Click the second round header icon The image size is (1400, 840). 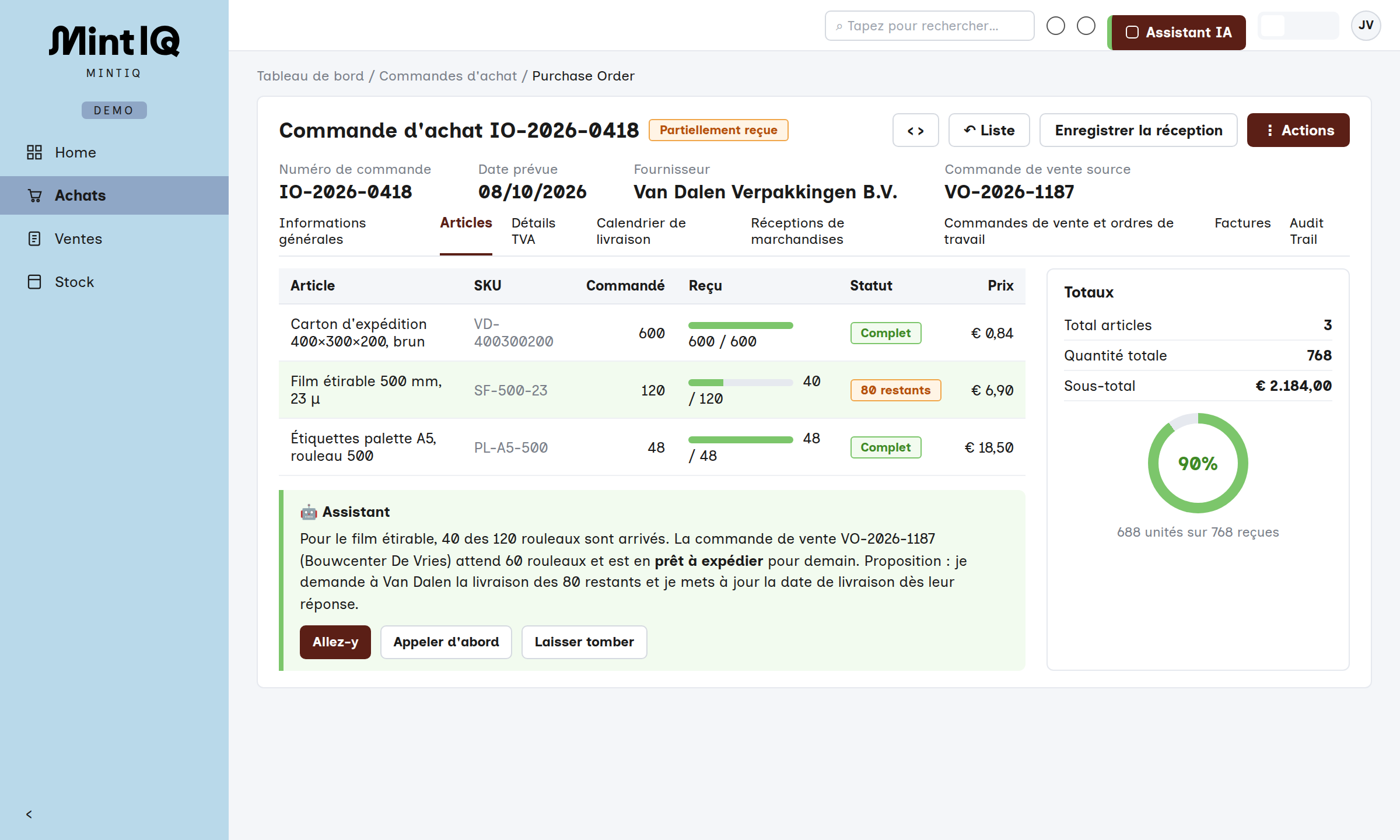(1086, 26)
